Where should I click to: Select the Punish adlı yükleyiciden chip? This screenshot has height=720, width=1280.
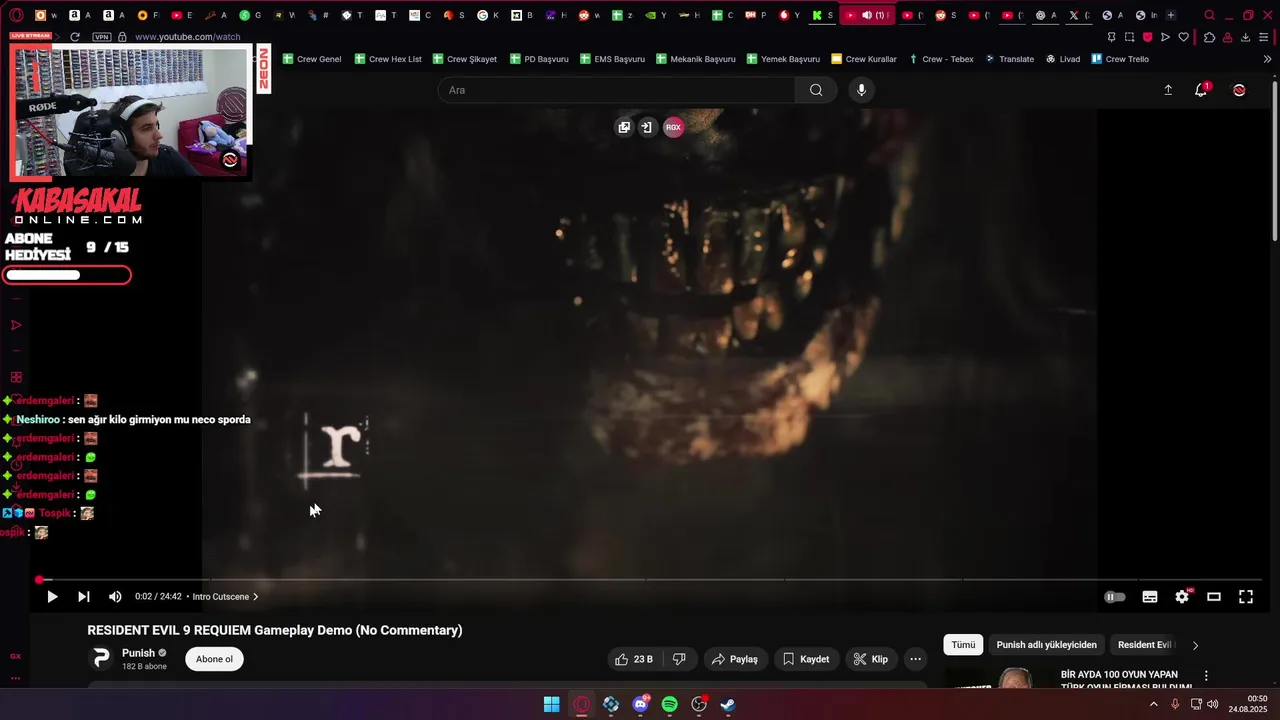point(1046,645)
